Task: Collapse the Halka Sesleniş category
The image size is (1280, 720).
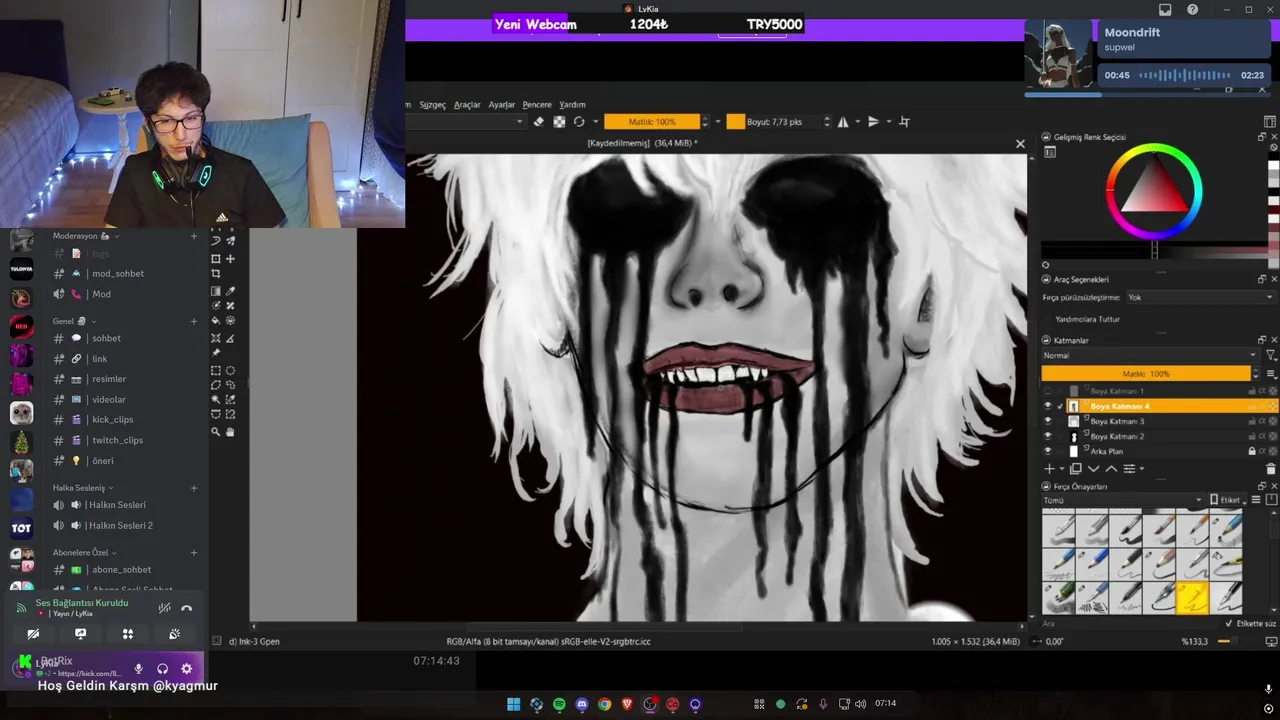Action: 83,488
